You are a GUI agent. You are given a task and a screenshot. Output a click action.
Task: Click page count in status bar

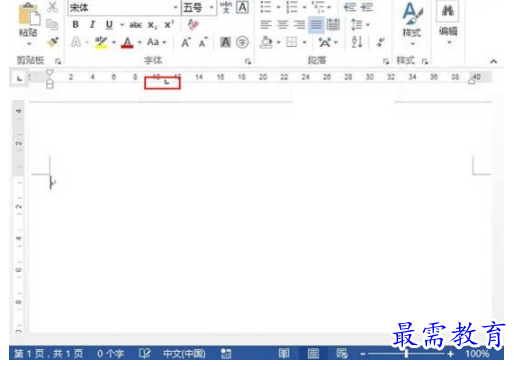pyautogui.click(x=48, y=353)
